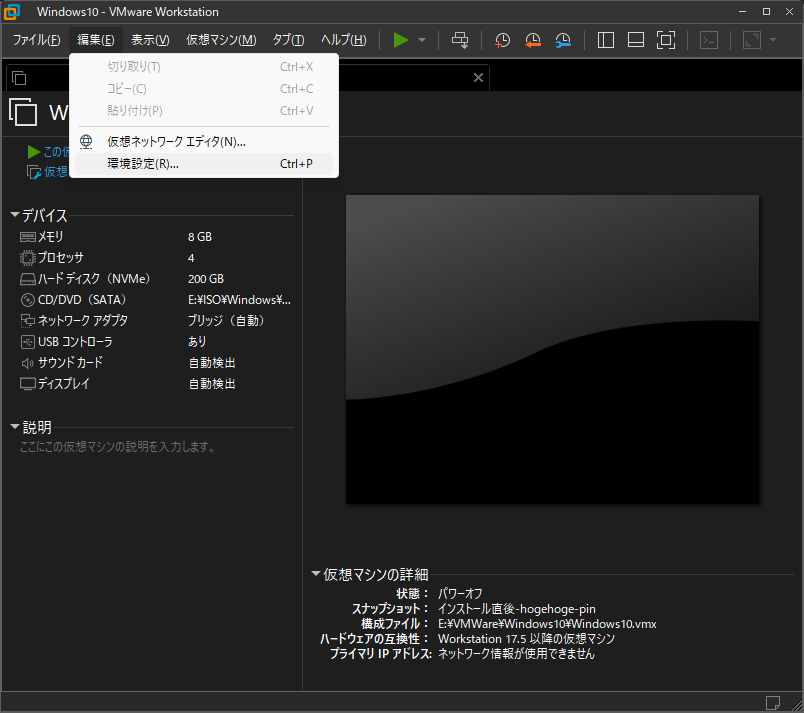Click the VMware Workstation title bar app icon
This screenshot has width=804, height=713.
point(11,11)
